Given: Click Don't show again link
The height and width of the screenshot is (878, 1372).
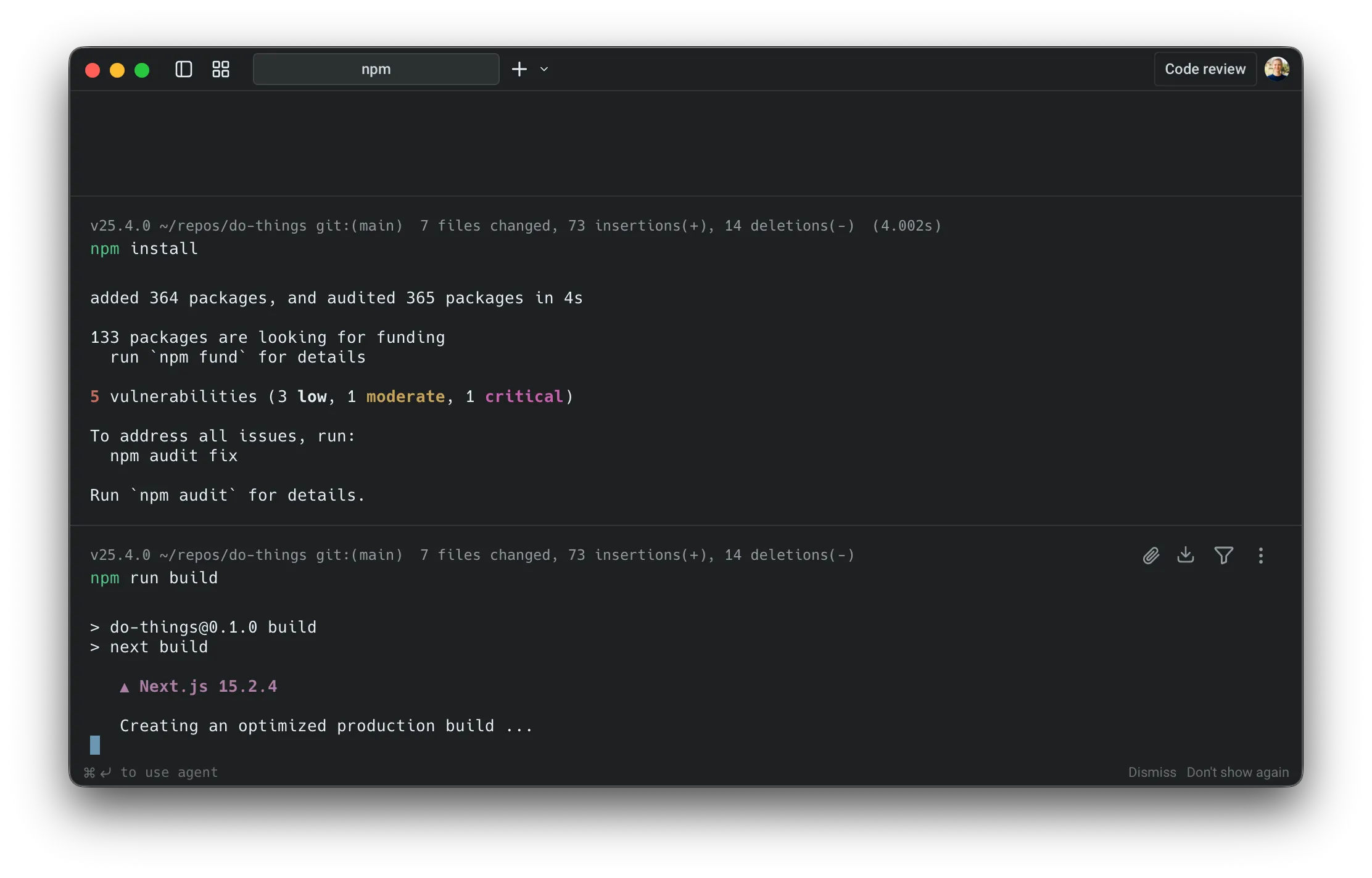Looking at the screenshot, I should tap(1238, 773).
